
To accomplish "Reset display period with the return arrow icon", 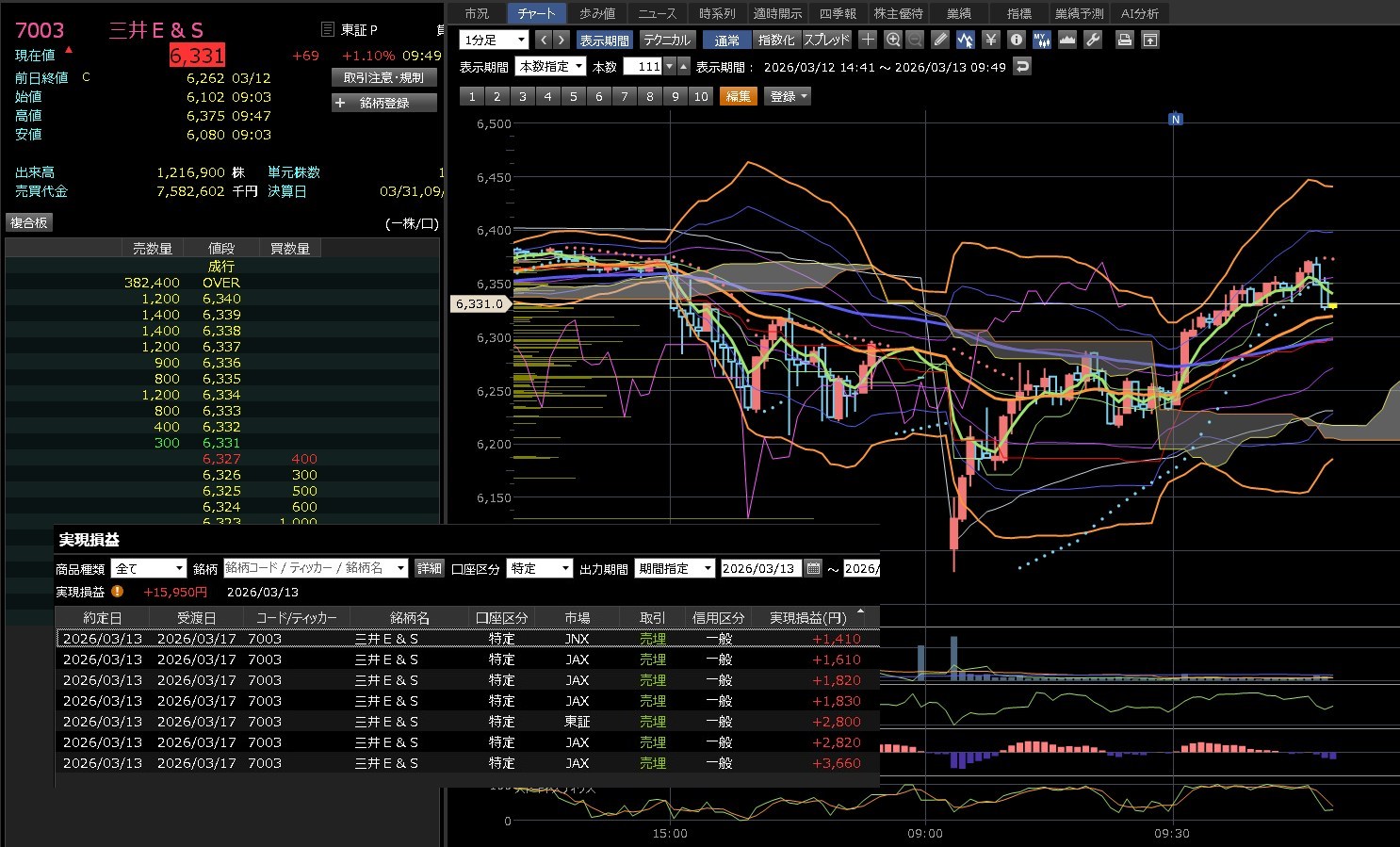I will click(x=1022, y=66).
